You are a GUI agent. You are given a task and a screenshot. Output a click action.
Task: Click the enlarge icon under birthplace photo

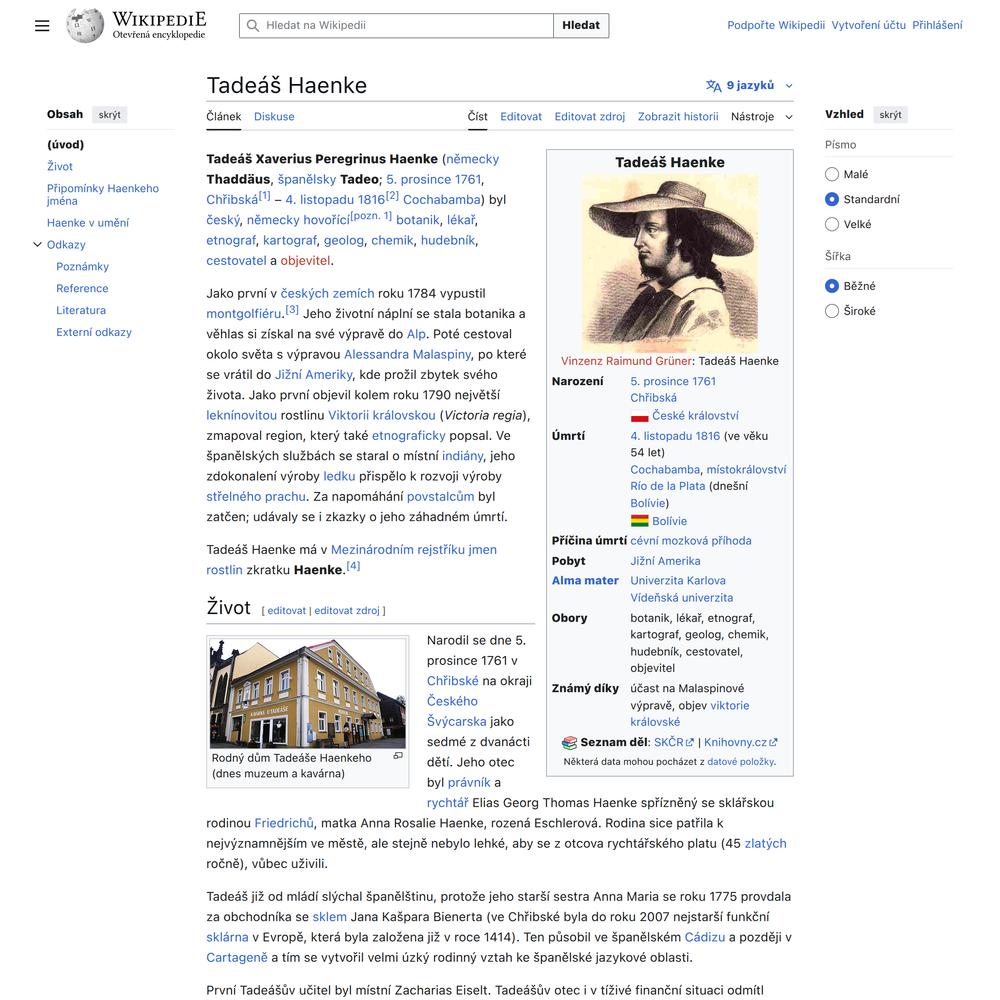click(398, 756)
